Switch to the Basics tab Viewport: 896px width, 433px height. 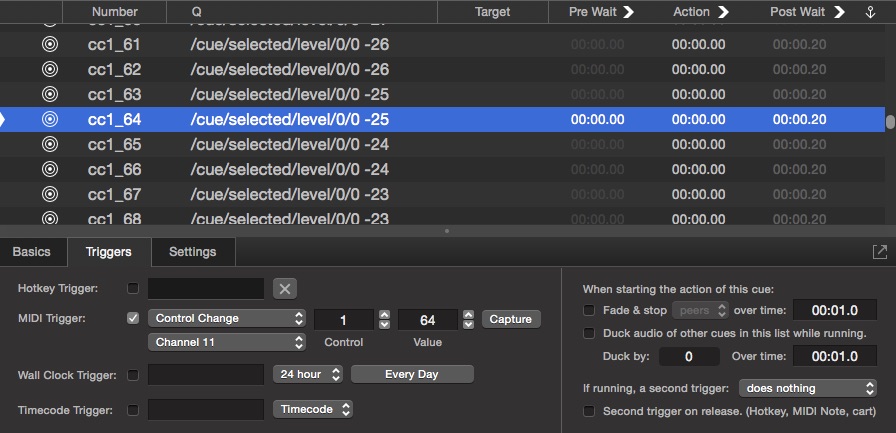(x=32, y=252)
